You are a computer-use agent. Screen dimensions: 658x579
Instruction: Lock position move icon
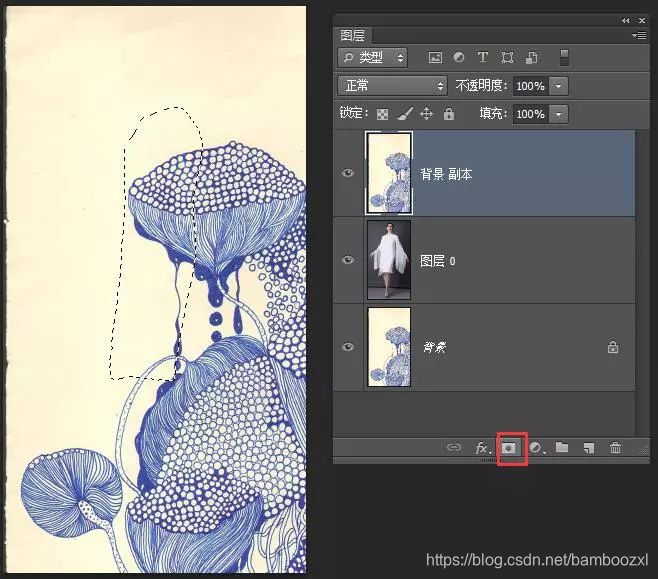[x=426, y=114]
